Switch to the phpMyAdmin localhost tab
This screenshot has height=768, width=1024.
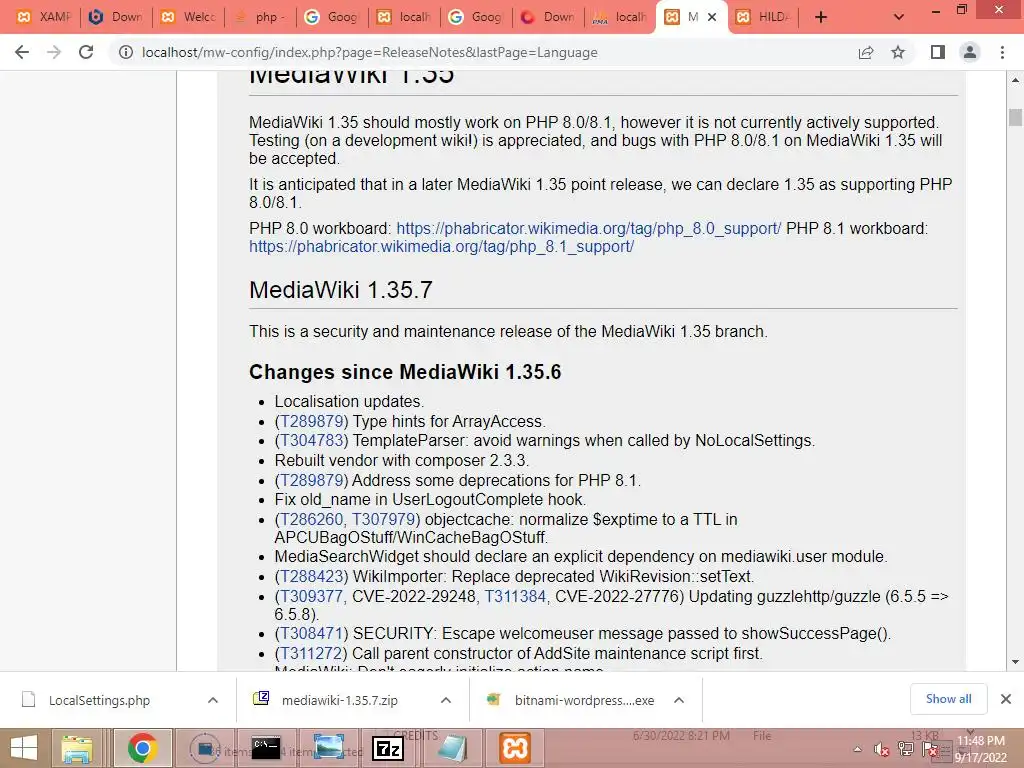tap(620, 17)
